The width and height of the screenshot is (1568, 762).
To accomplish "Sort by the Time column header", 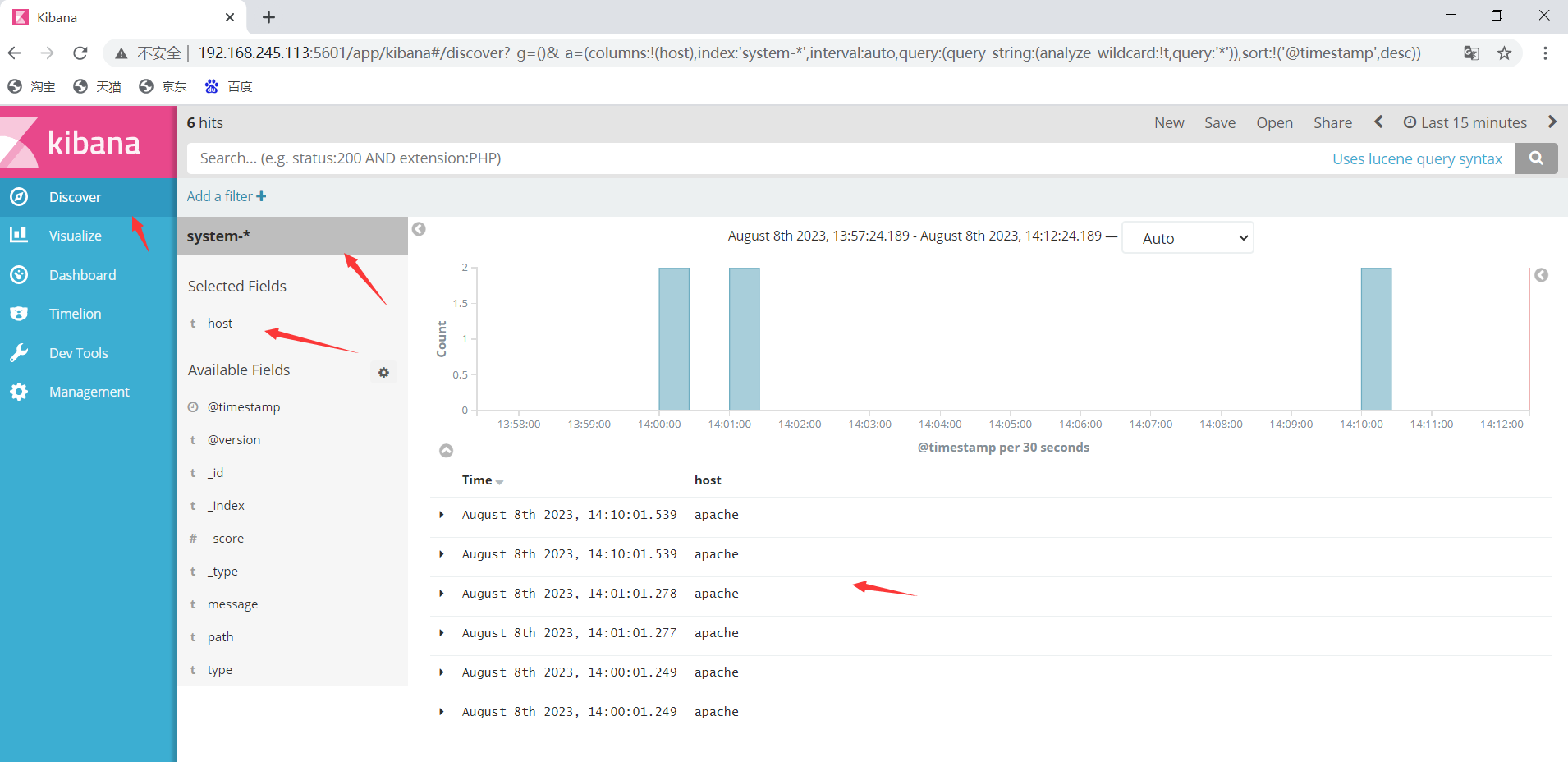I will coord(482,480).
